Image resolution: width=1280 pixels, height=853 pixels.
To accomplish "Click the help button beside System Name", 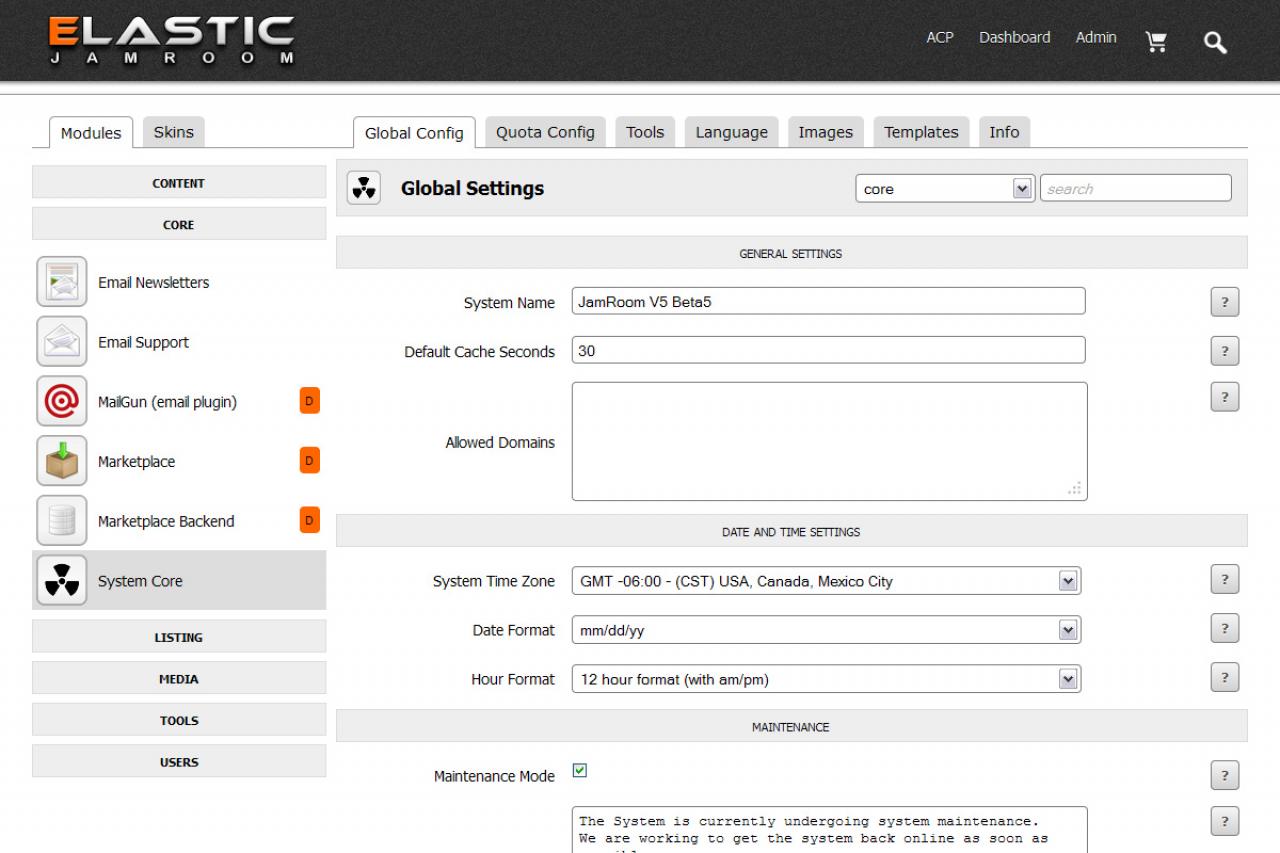I will tap(1224, 302).
